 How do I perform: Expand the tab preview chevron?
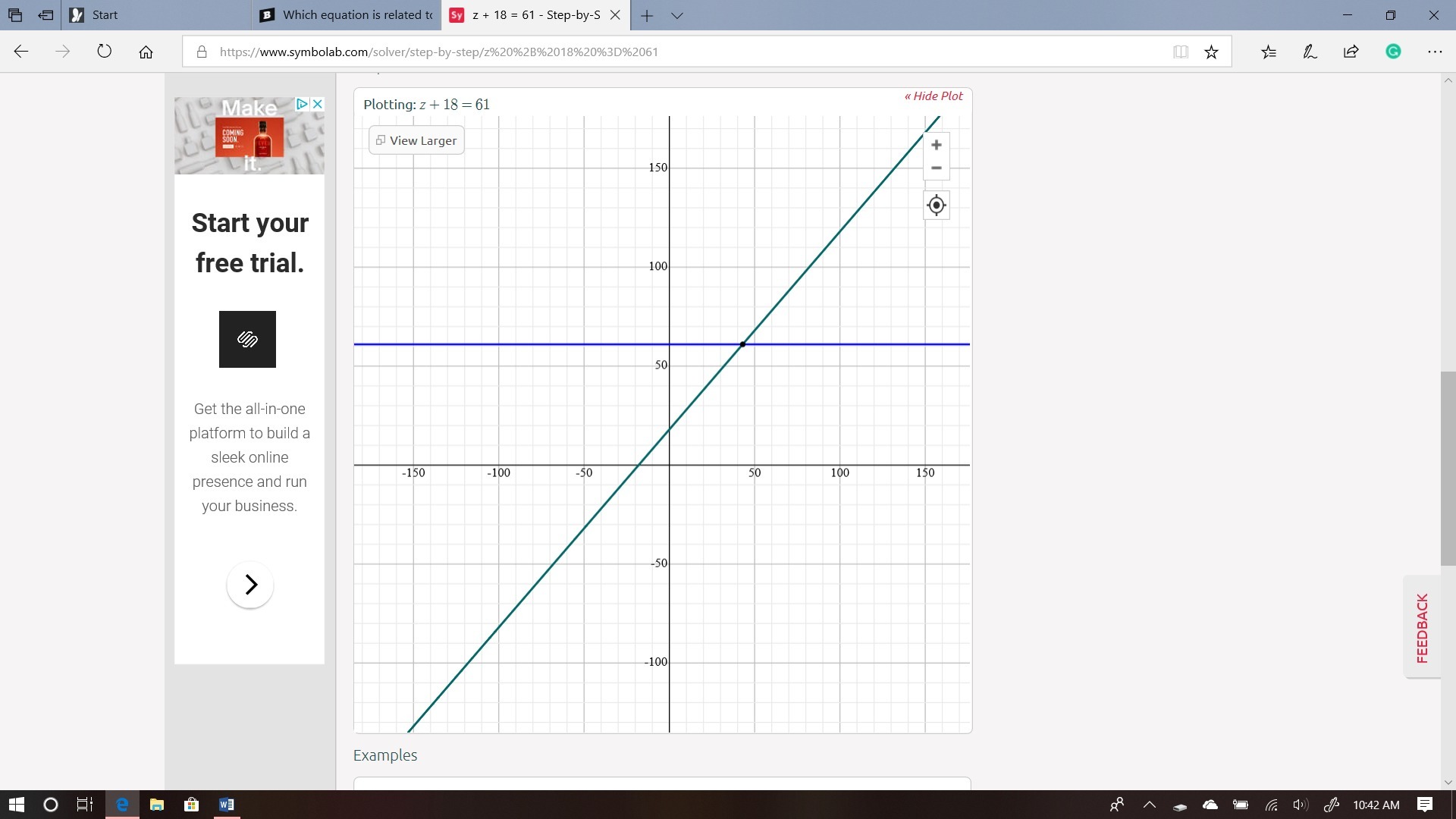point(677,15)
